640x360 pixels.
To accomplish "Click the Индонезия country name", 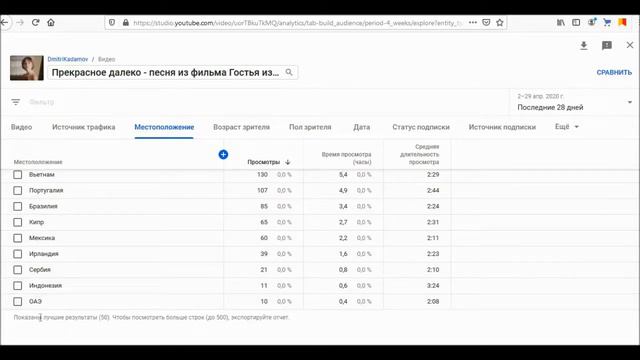I will (x=45, y=286).
